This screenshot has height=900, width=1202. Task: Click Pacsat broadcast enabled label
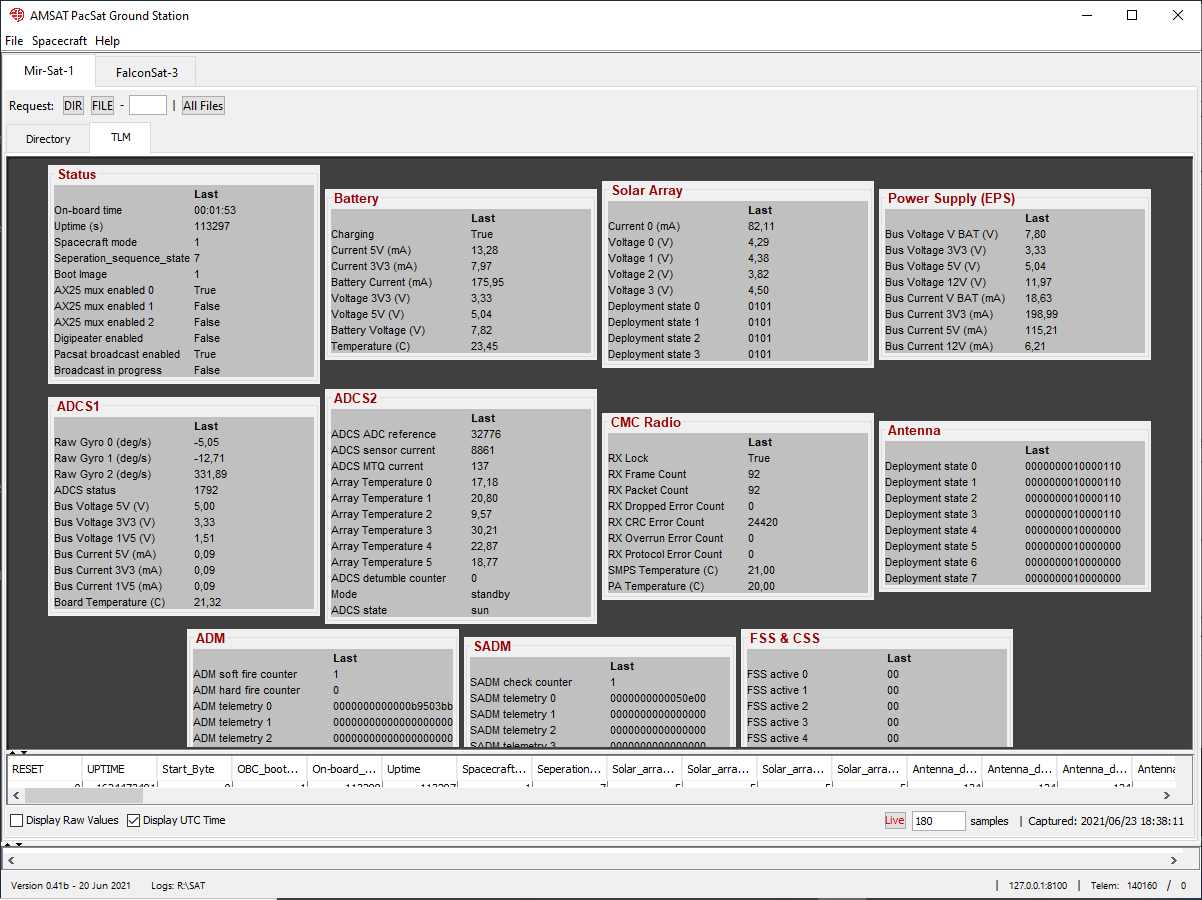(117, 354)
